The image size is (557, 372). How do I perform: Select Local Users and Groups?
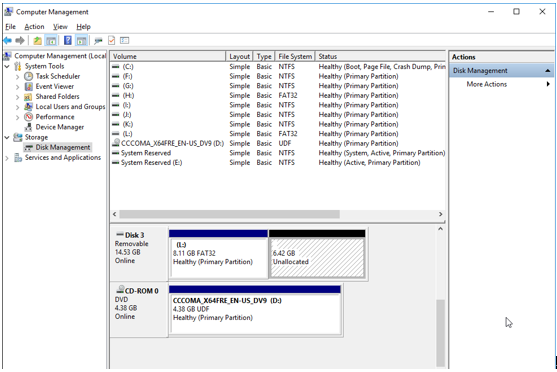pyautogui.click(x=70, y=107)
